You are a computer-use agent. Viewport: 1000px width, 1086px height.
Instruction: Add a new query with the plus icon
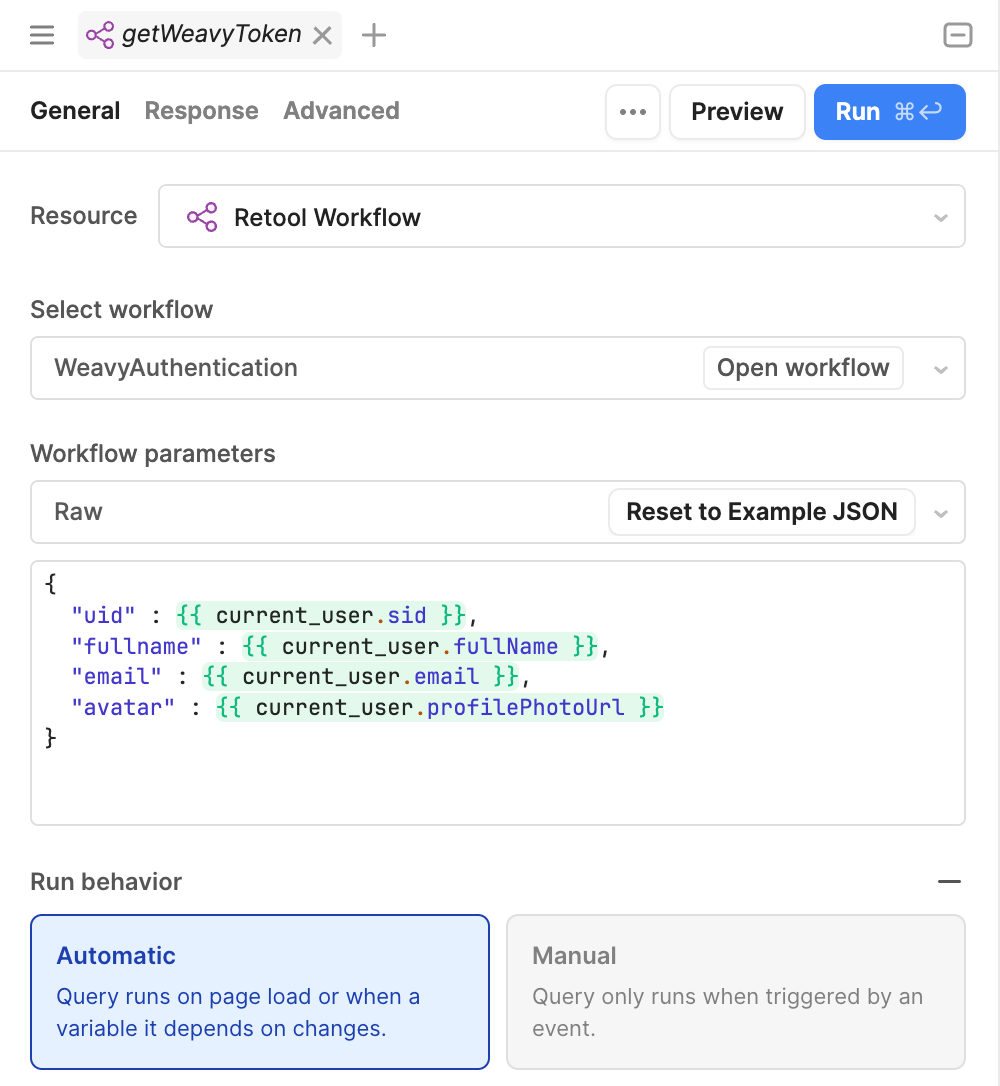(374, 34)
